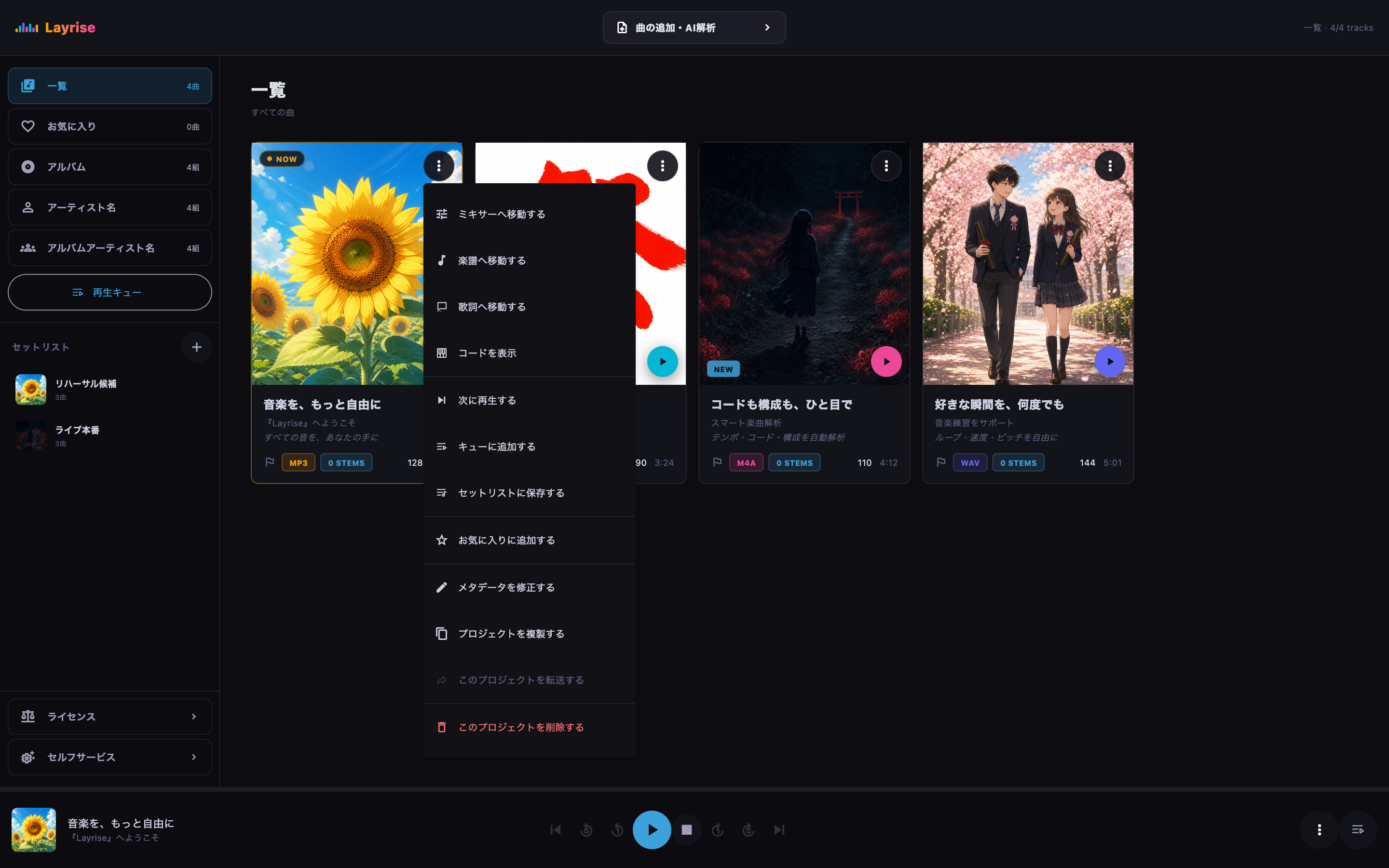Open アーティスト名 sidebar section

tap(109, 207)
